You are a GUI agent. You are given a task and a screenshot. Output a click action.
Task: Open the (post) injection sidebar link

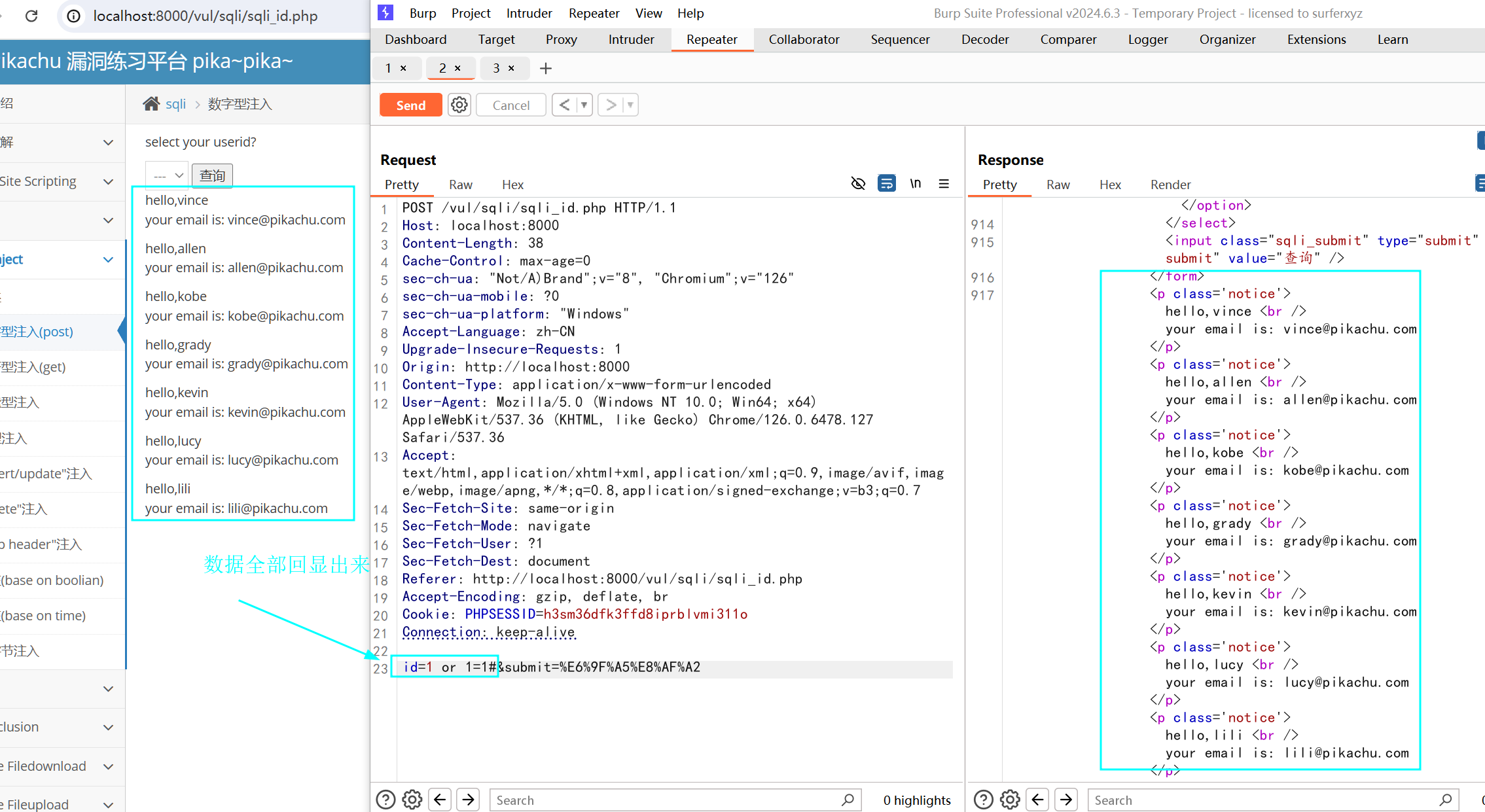(37, 332)
